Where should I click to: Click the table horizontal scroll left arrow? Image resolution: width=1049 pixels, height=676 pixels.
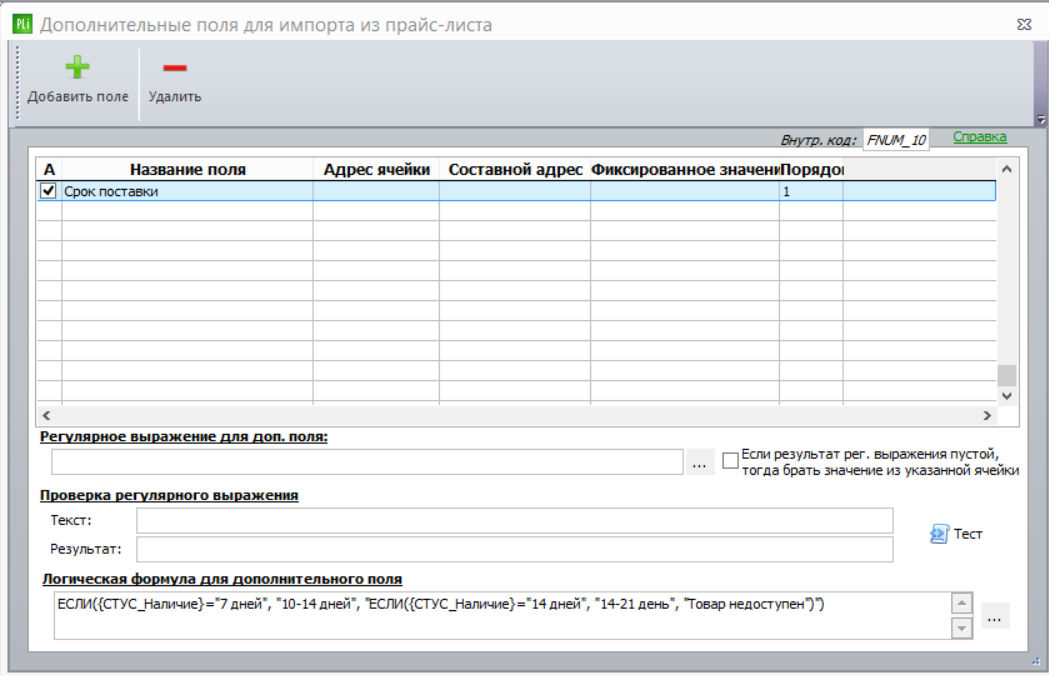[x=46, y=416]
